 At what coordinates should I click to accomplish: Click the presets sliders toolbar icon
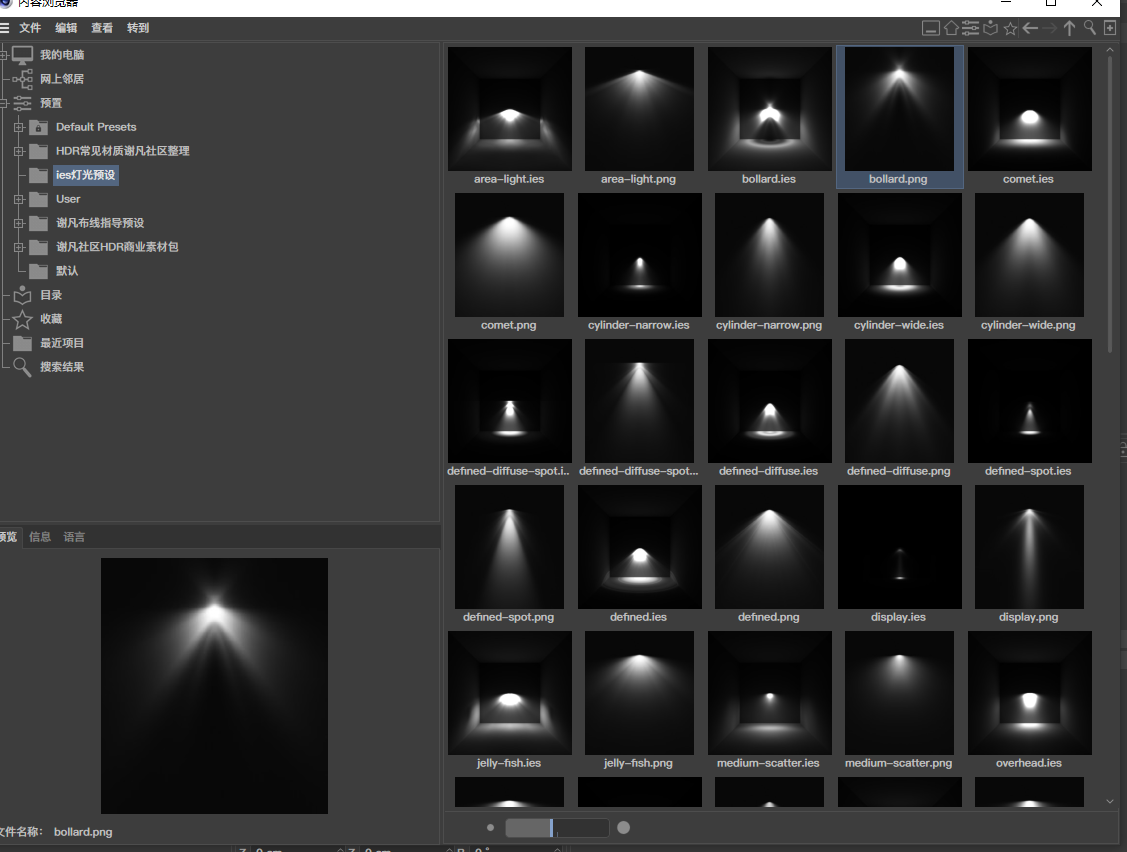[970, 28]
